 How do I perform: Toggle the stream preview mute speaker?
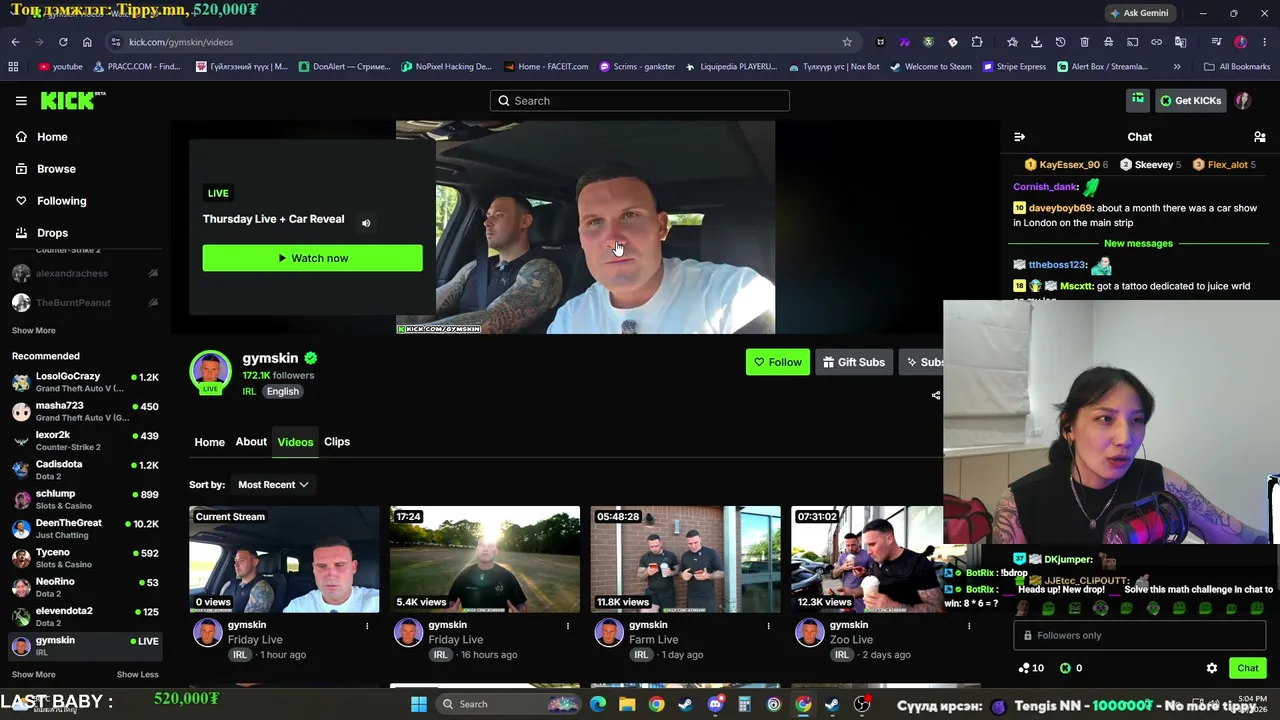click(x=366, y=223)
